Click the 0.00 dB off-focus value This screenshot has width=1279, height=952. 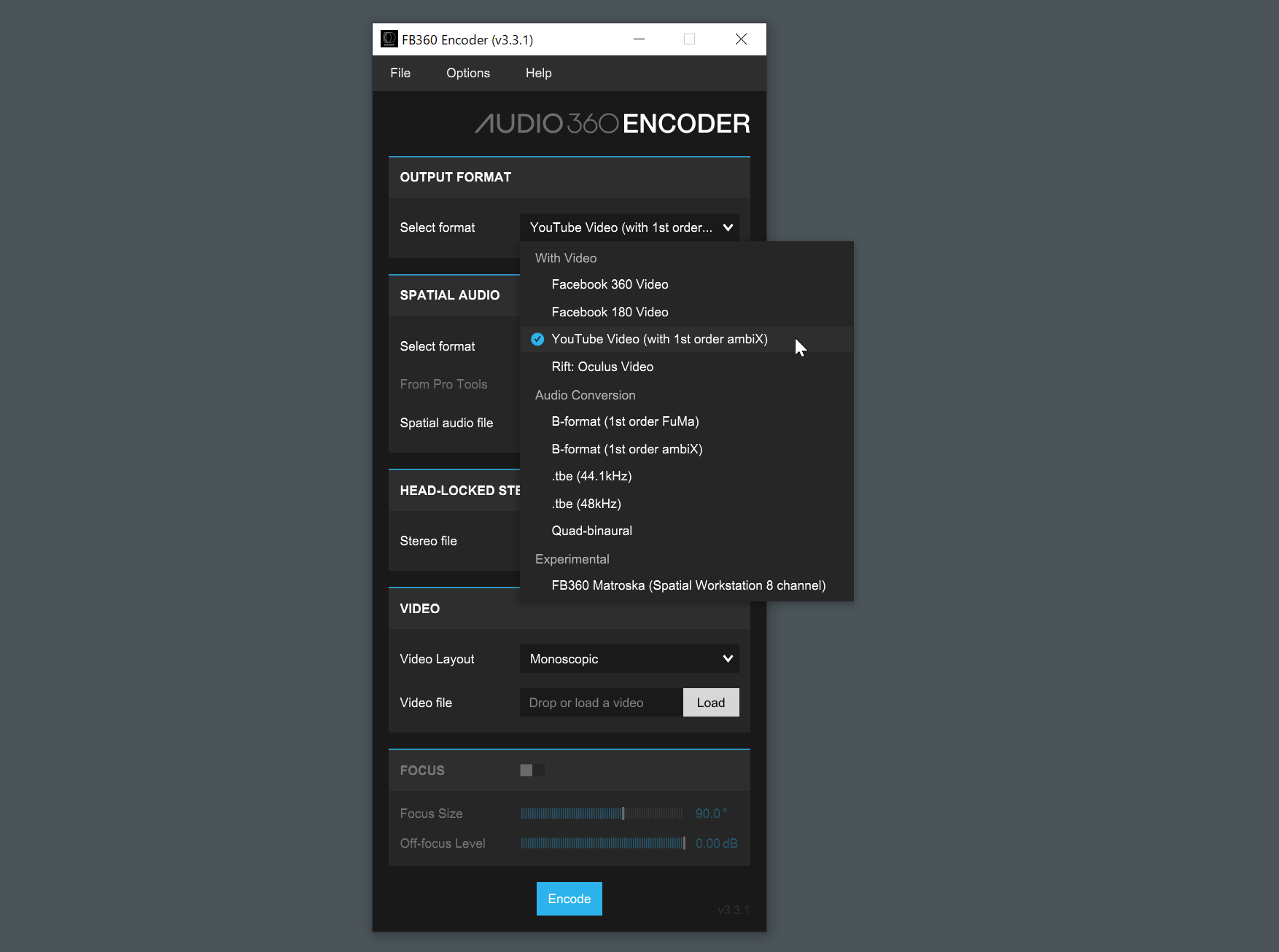[x=717, y=843]
